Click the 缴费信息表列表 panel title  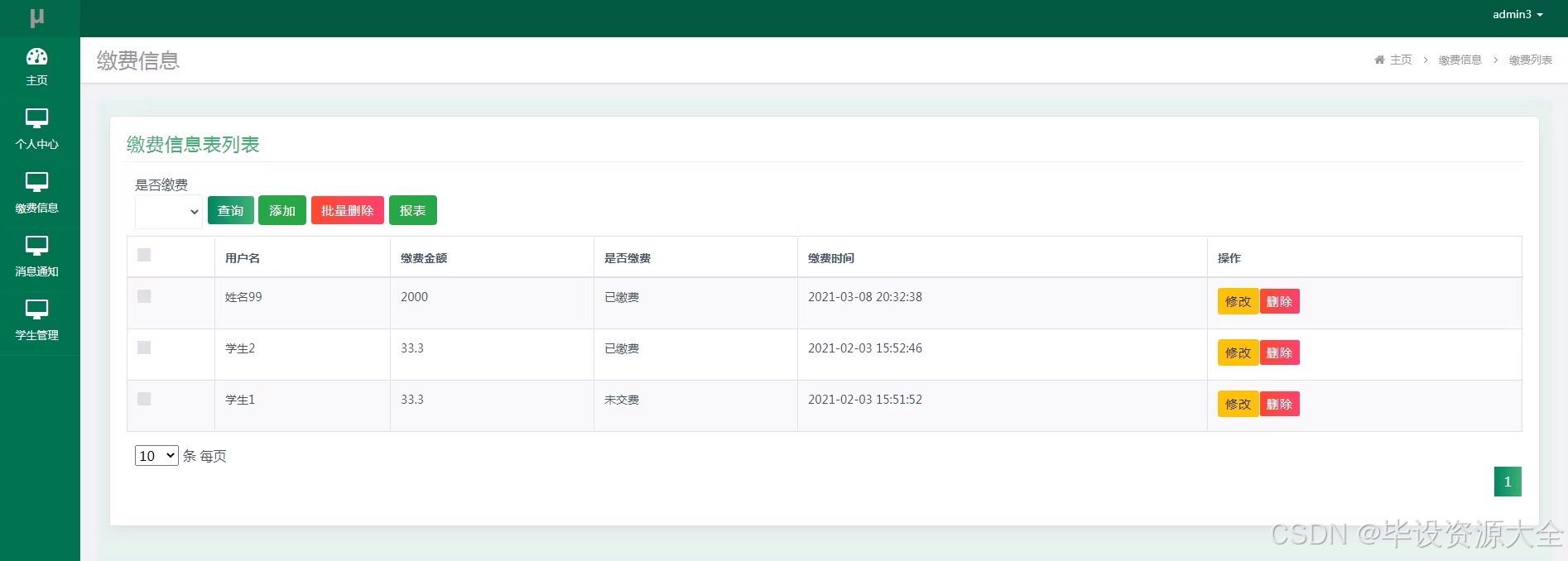[193, 145]
